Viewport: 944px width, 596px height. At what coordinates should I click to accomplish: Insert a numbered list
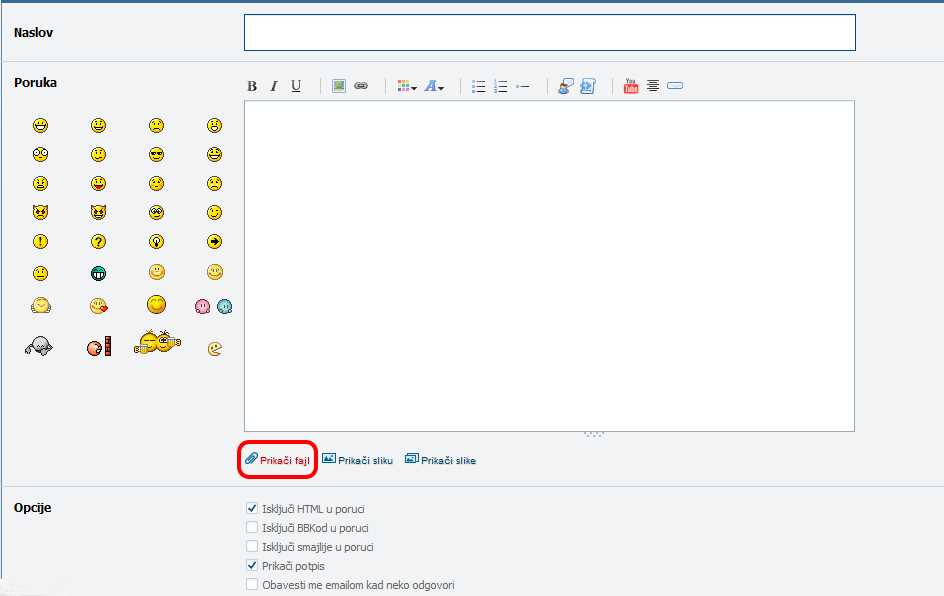[x=500, y=86]
